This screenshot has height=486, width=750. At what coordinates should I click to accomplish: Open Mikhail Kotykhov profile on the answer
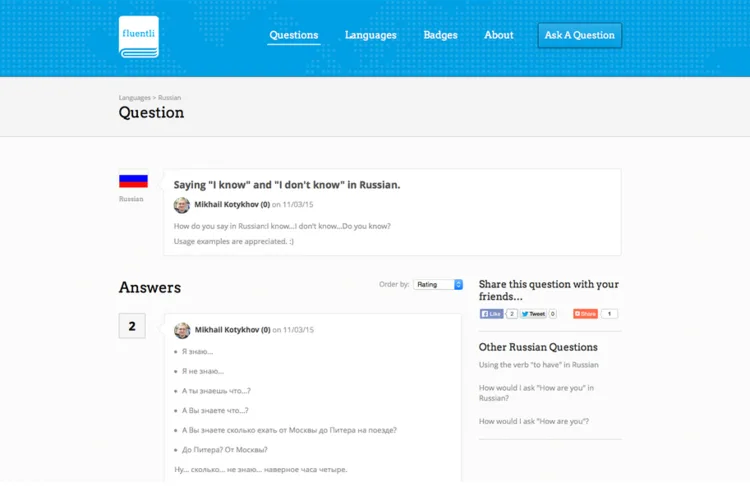point(232,330)
